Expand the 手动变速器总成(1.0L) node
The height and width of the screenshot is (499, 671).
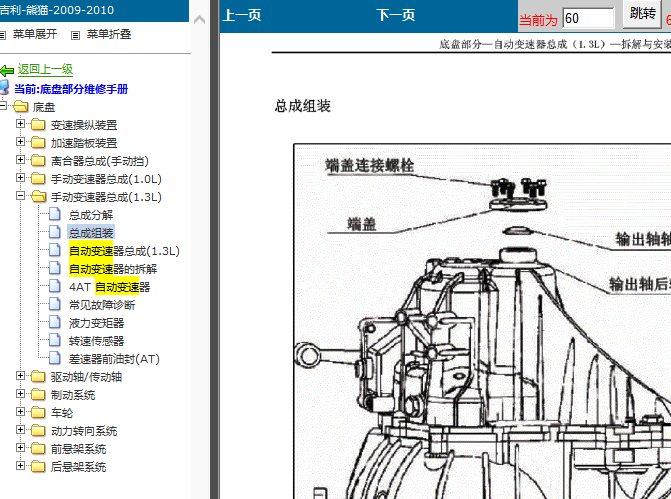point(20,178)
